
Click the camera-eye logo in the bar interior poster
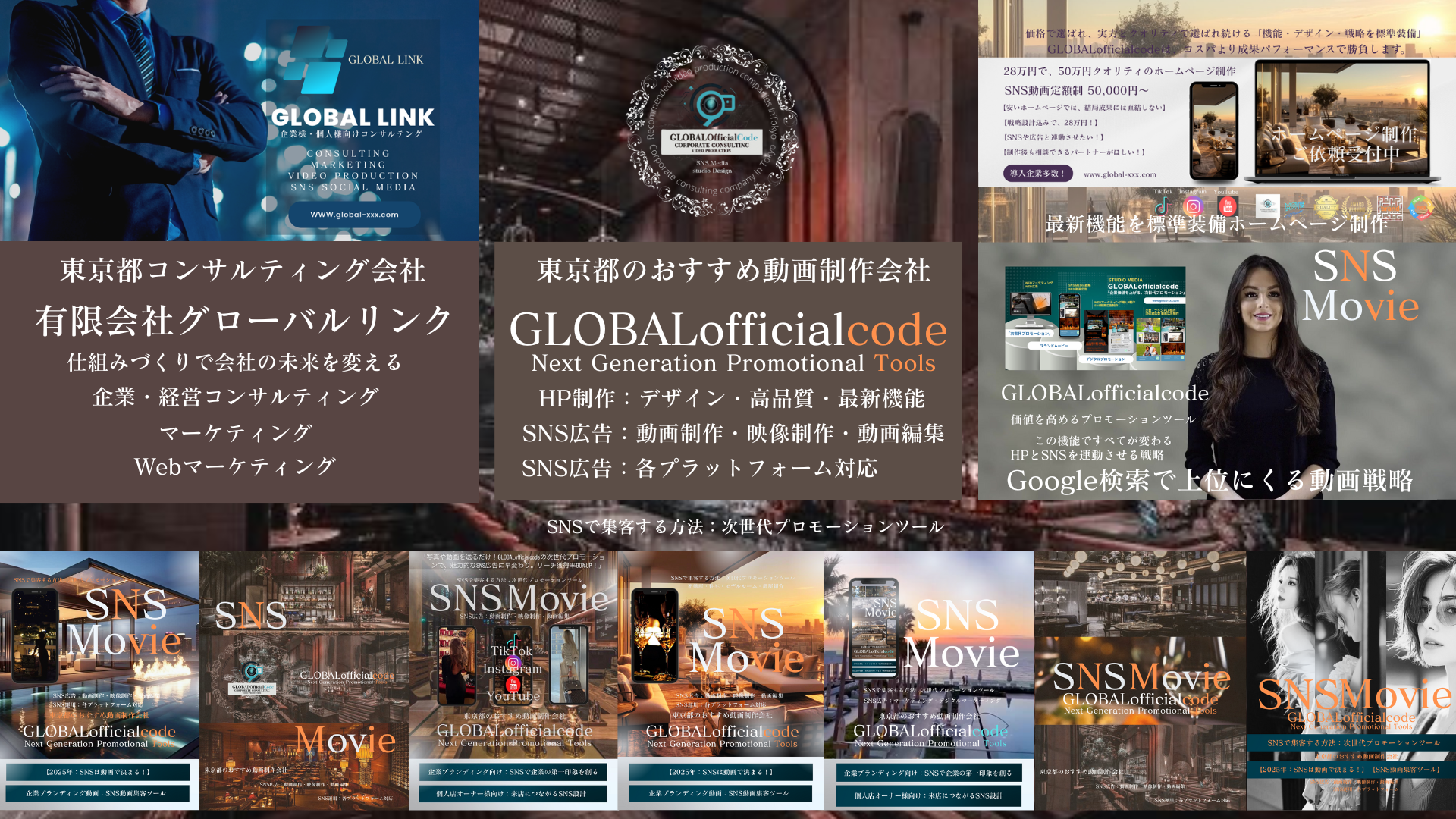[x=253, y=671]
